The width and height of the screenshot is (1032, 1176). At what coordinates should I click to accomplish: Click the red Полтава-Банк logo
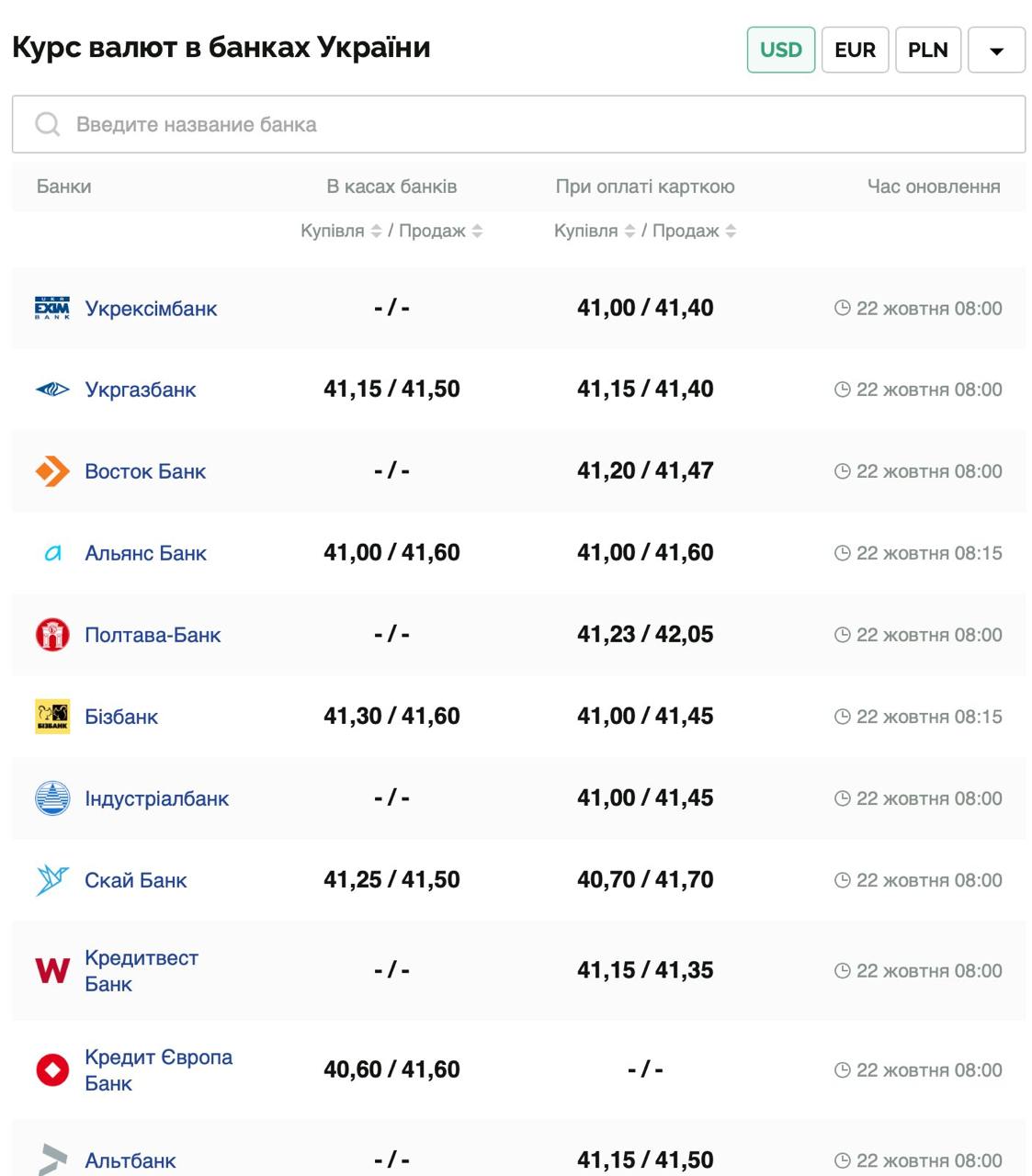tap(52, 635)
